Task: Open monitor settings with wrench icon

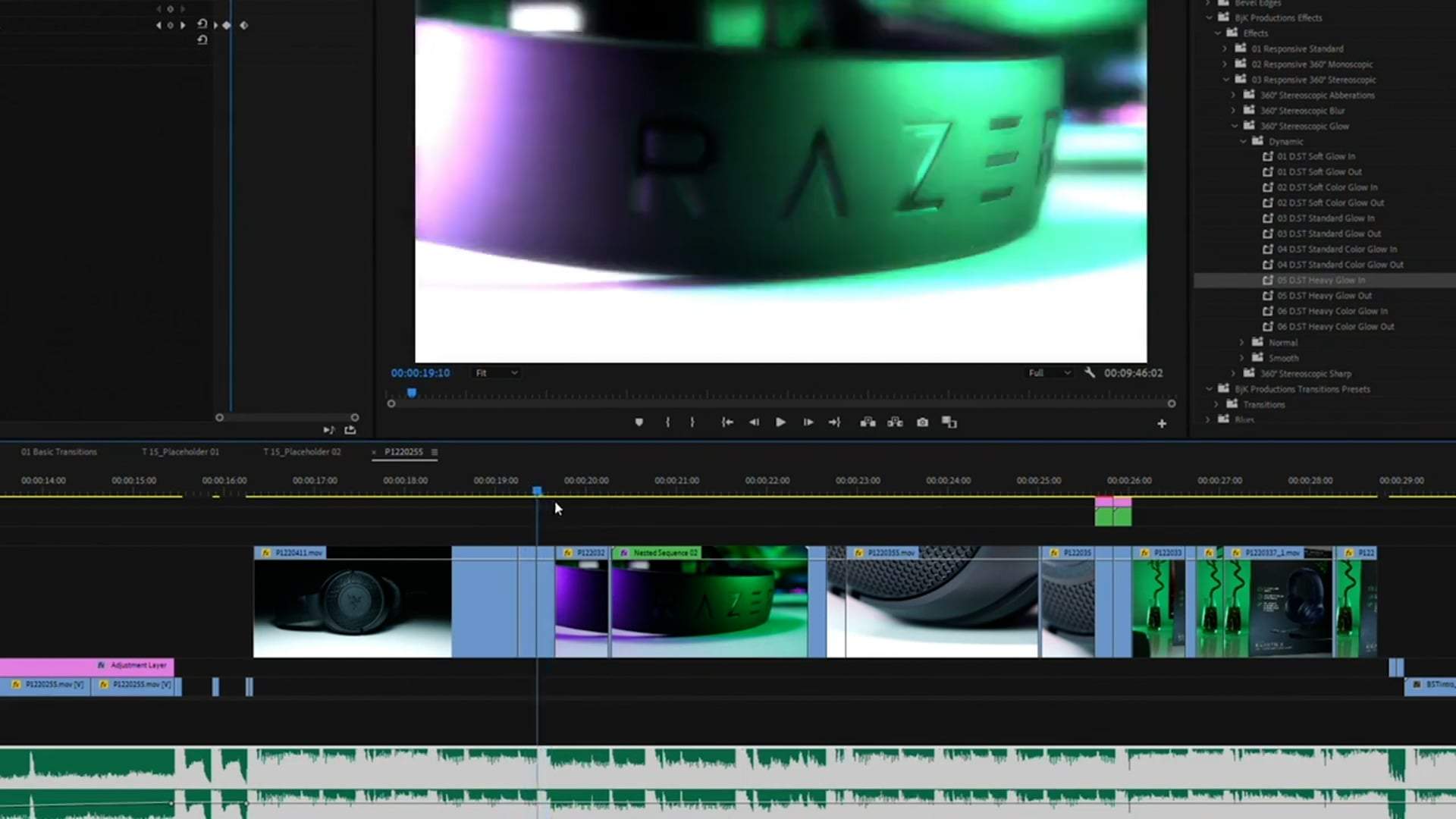Action: click(1090, 372)
